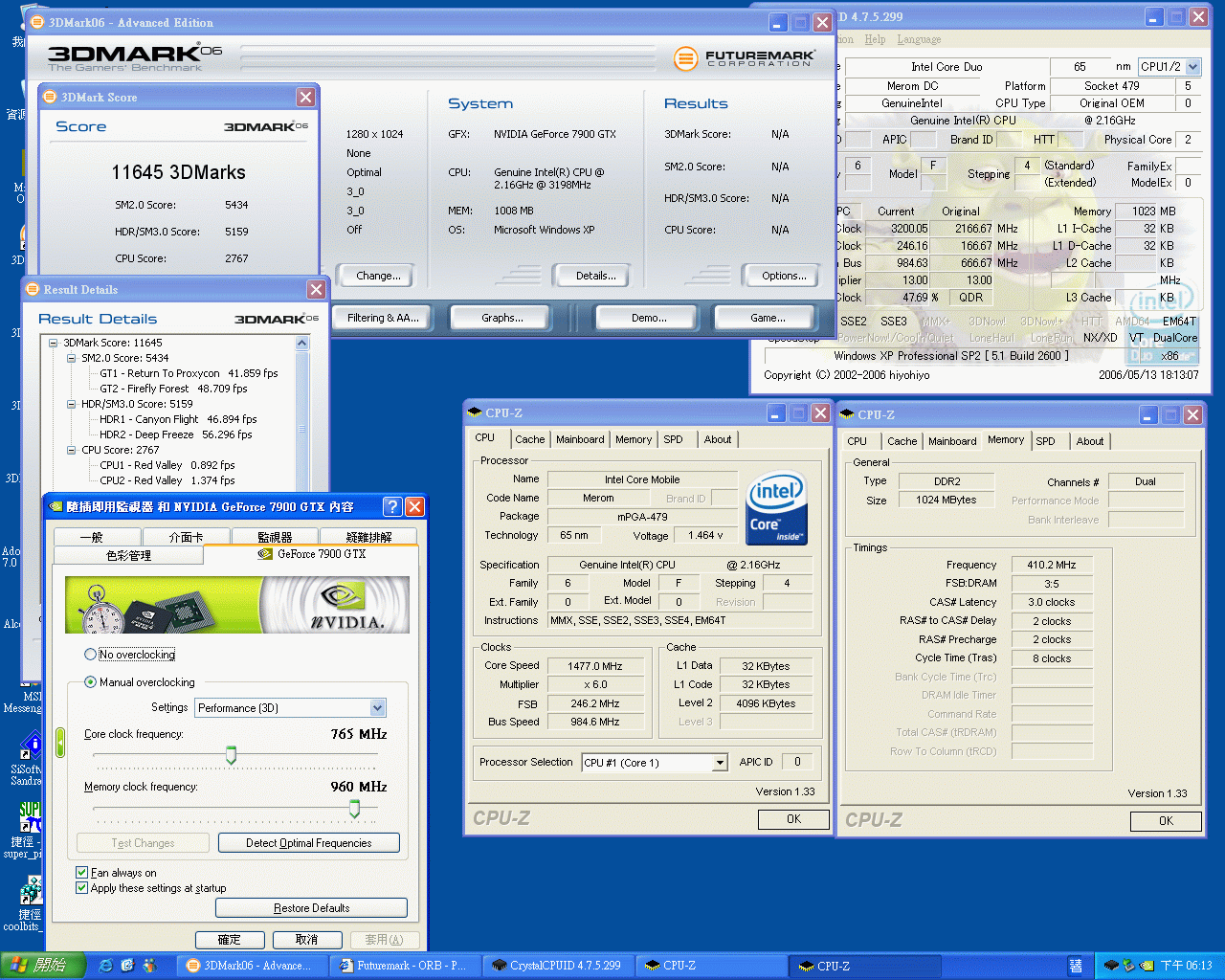Click OK in CPU-Z timings window
Screen dimensions: 1225x980
[1166, 821]
